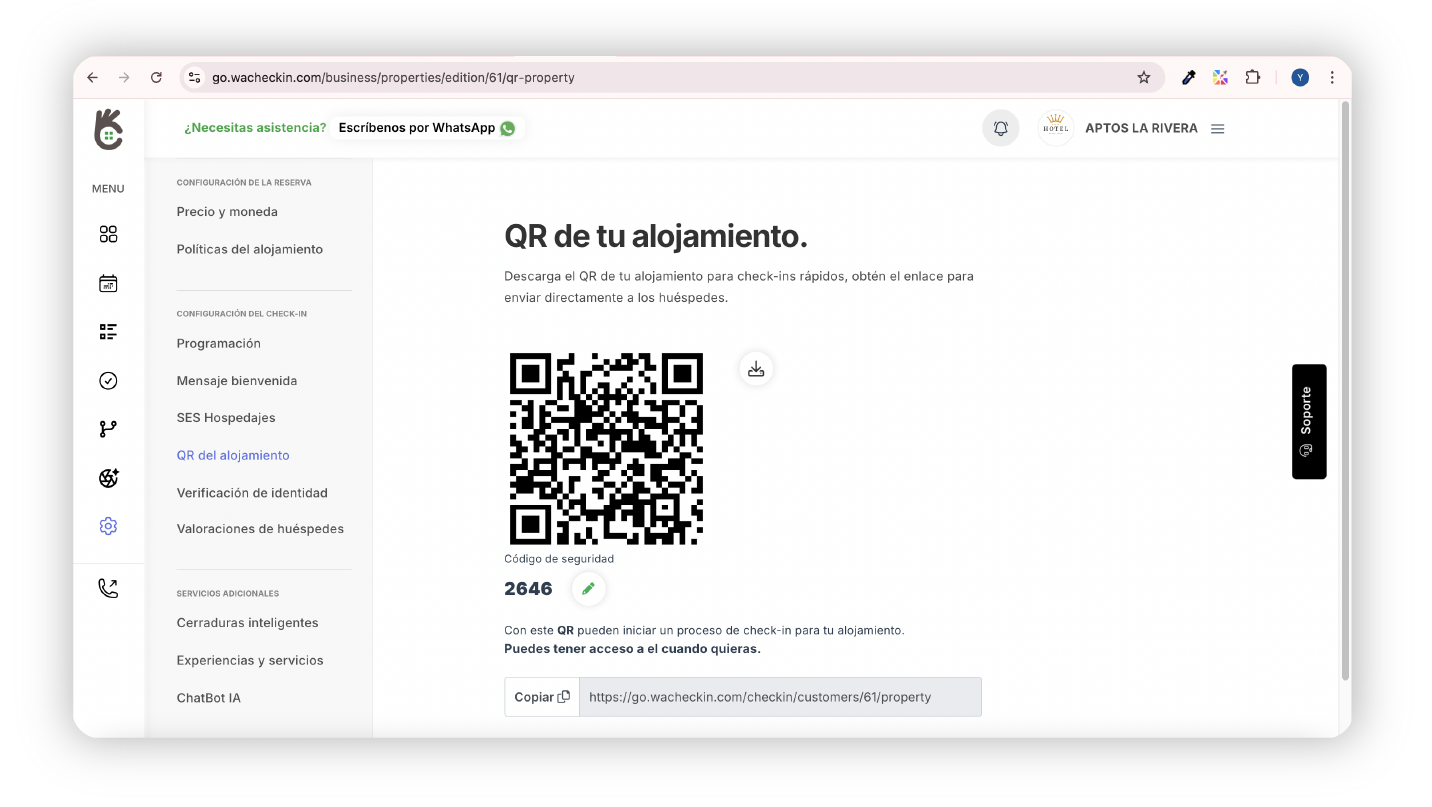Click the check-in URL text field
1432x807 pixels.
780,697
